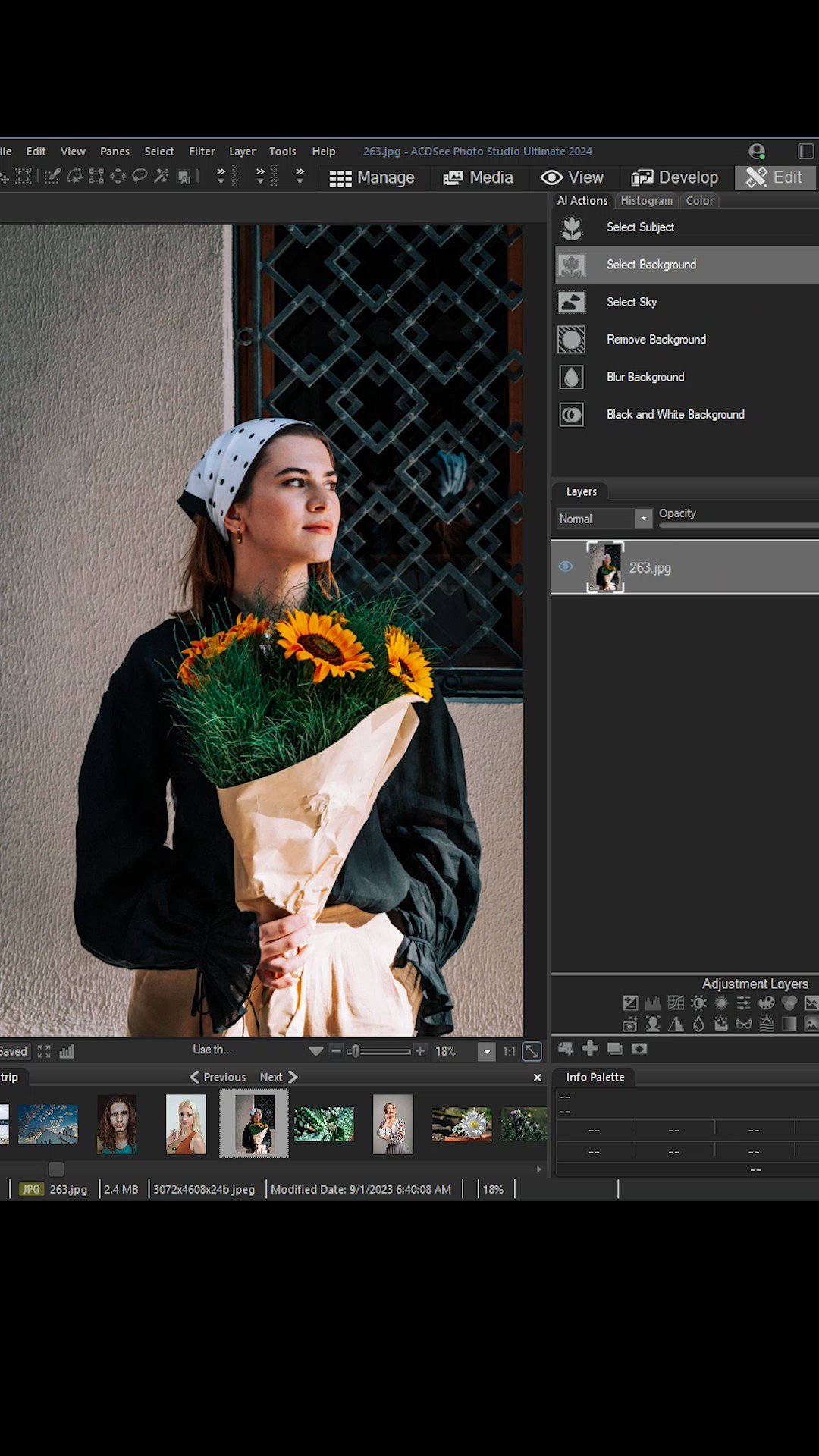
Task: Open the Filter menu
Action: point(202,152)
